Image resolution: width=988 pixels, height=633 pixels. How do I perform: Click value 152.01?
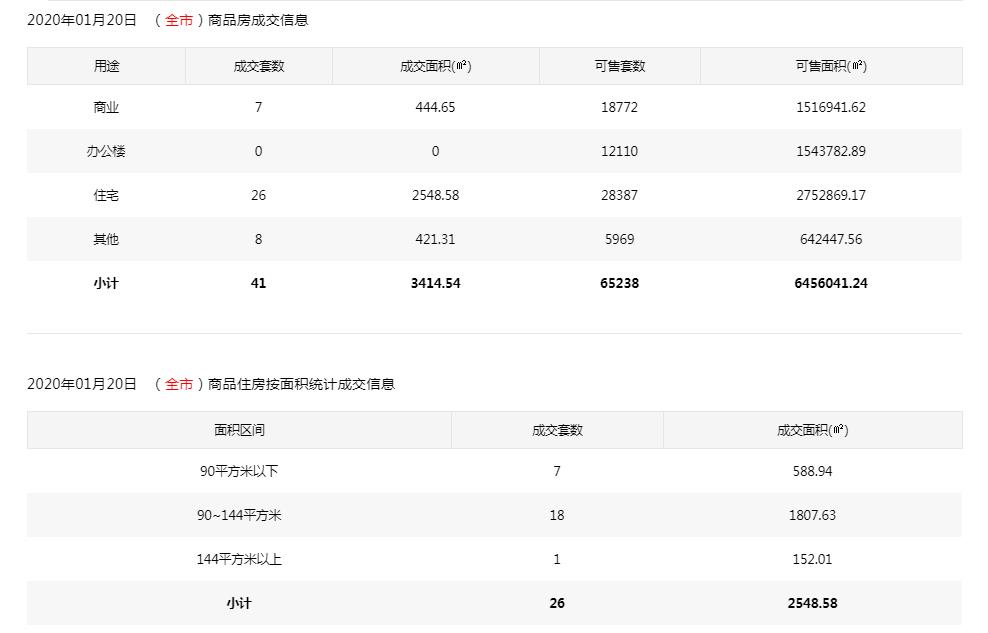point(812,559)
